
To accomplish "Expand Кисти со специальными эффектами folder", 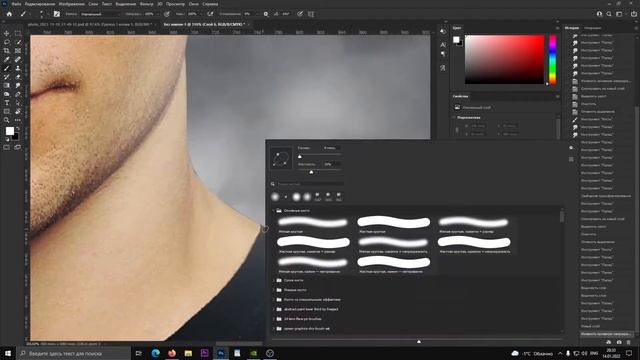I will [273, 300].
